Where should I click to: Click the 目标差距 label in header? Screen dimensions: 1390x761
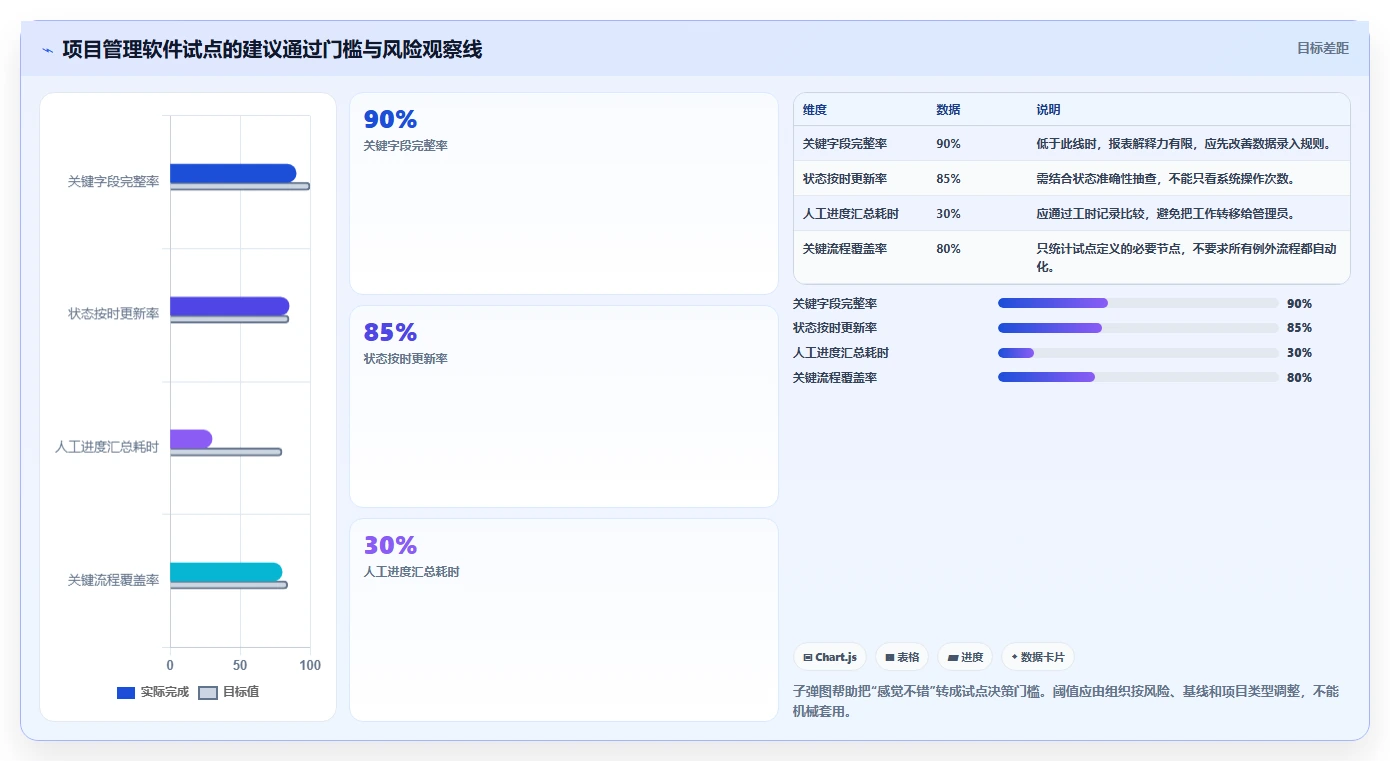(1322, 48)
